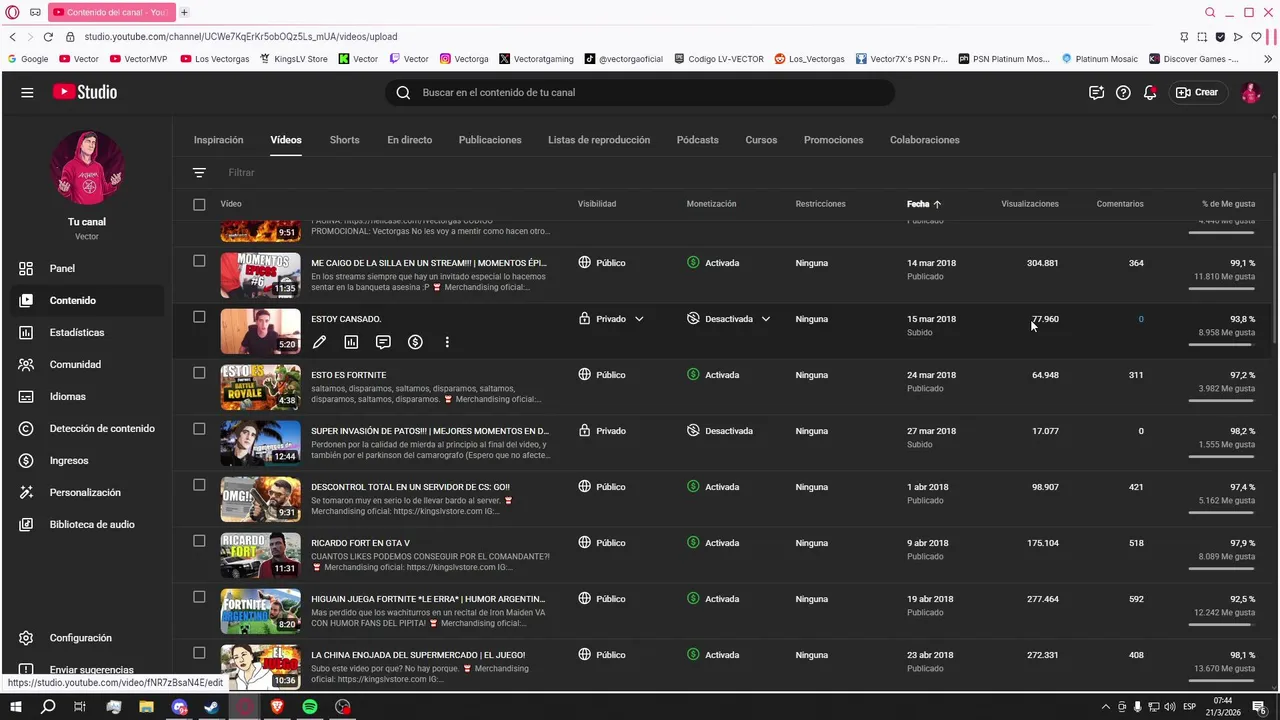Open Enviar sugerencias in the sidebar

pos(86,670)
